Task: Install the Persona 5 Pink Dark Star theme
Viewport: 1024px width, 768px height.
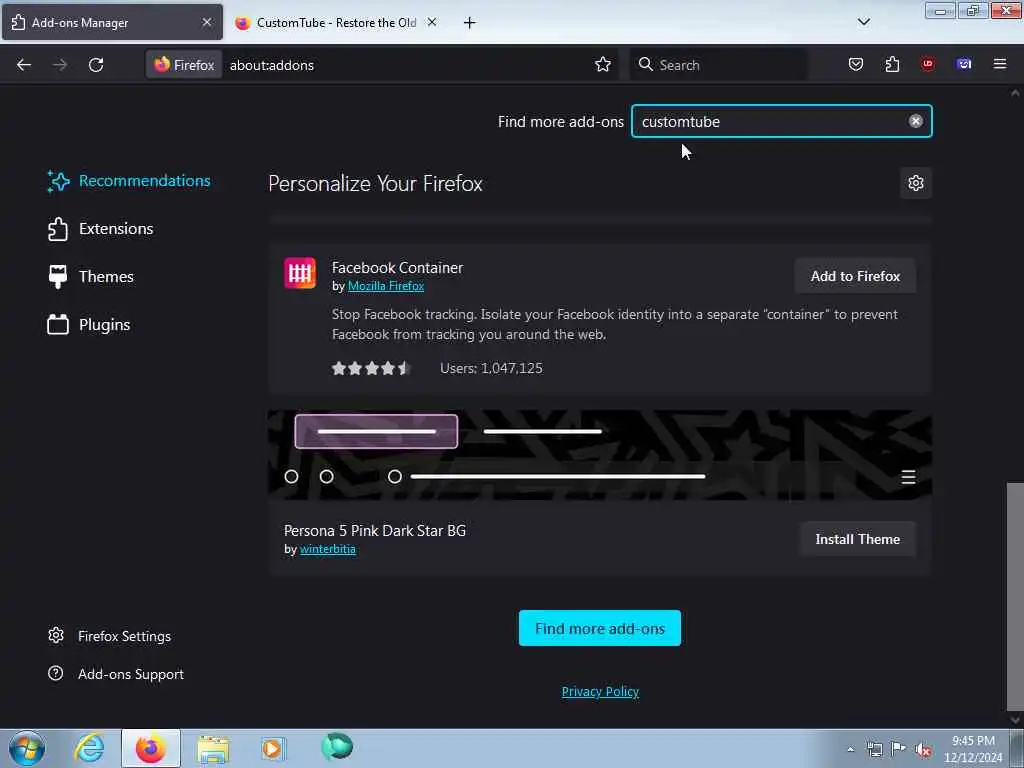Action: click(x=857, y=539)
